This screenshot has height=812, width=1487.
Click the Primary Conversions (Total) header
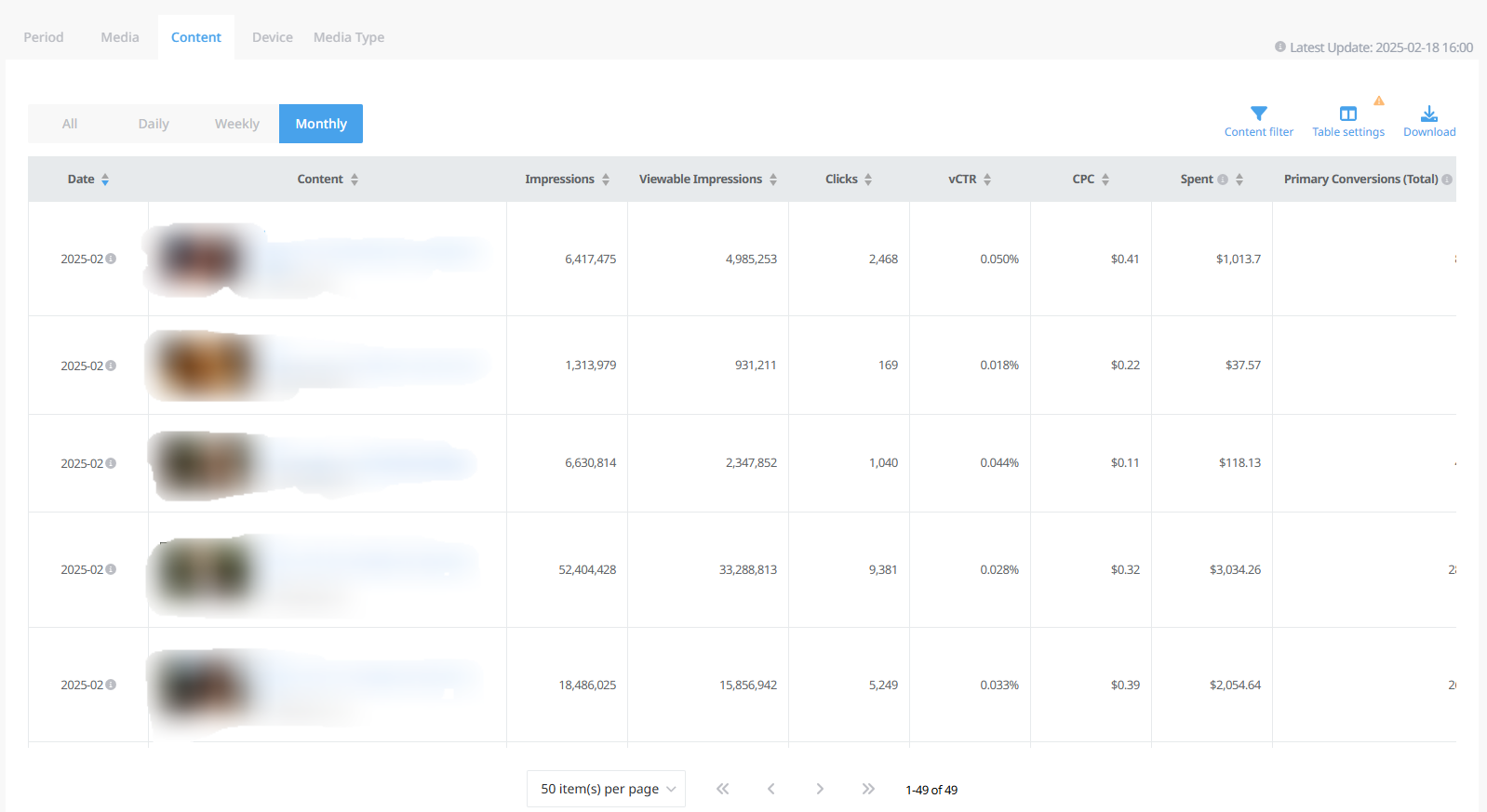(1360, 180)
